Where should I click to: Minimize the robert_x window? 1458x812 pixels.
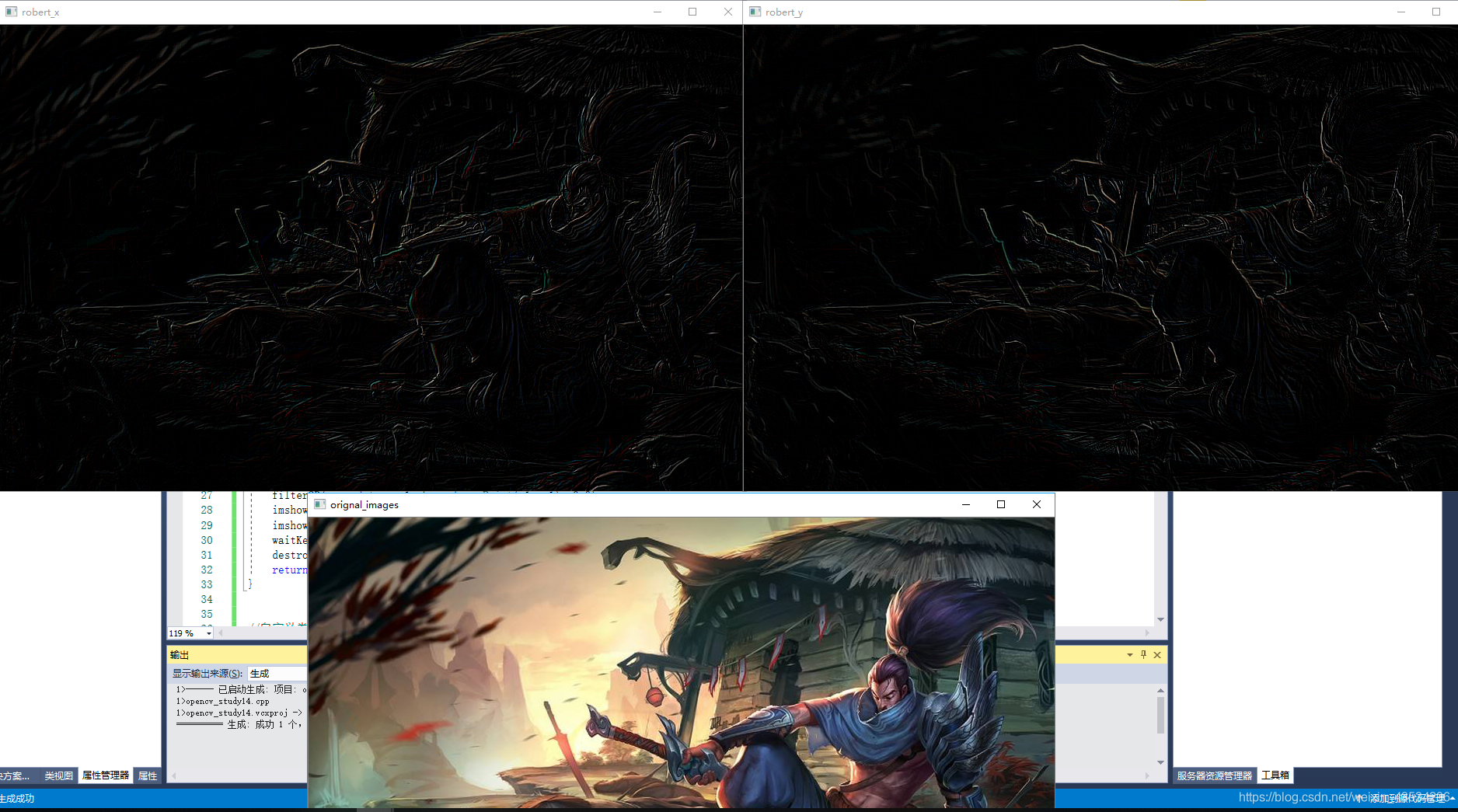pyautogui.click(x=657, y=12)
